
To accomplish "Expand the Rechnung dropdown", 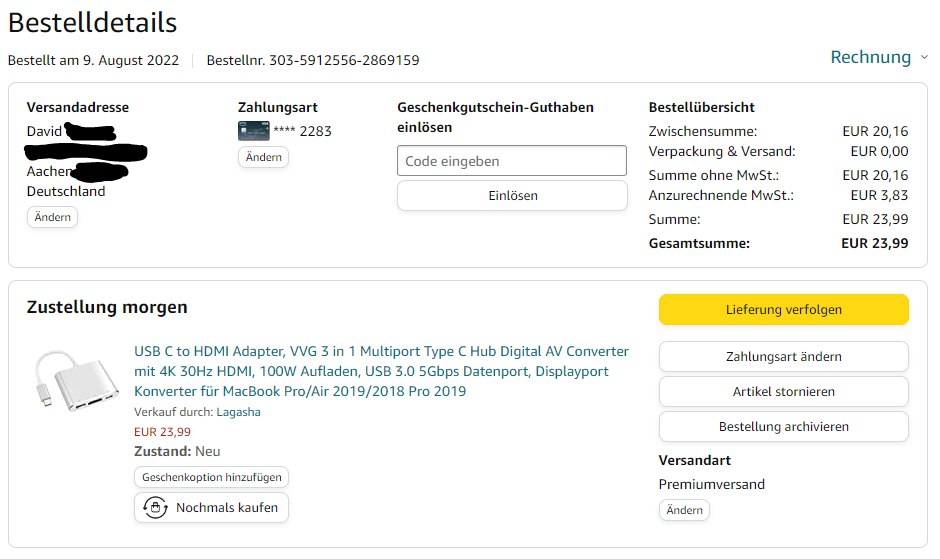I will (871, 57).
